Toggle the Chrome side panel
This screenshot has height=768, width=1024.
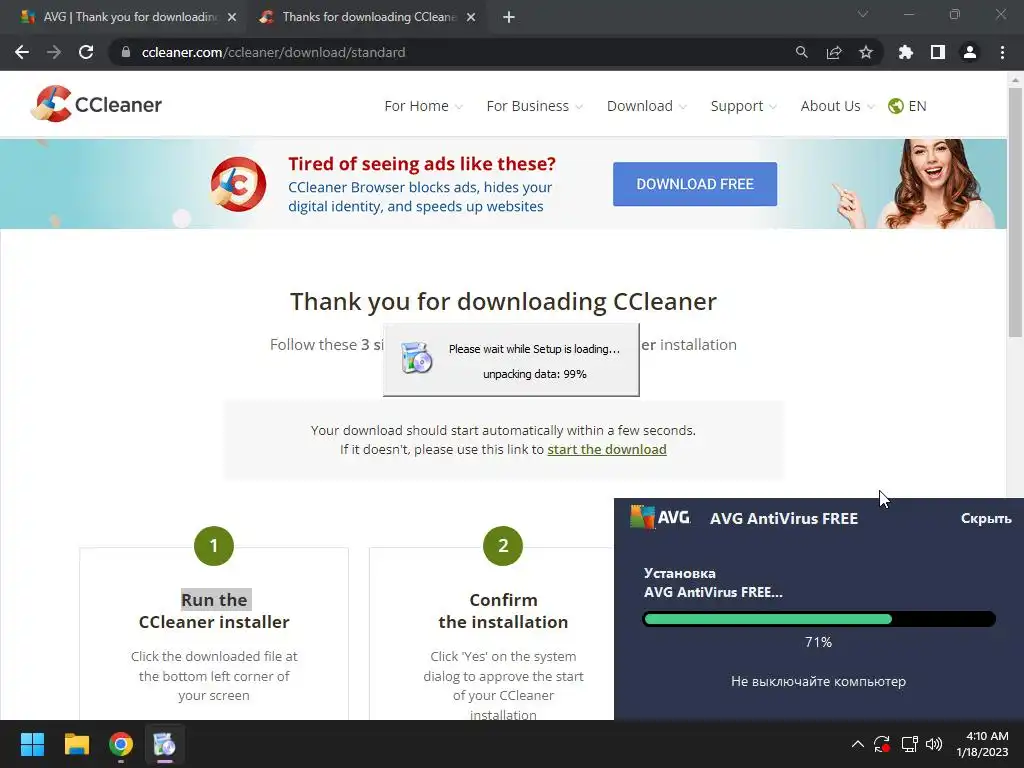(938, 52)
